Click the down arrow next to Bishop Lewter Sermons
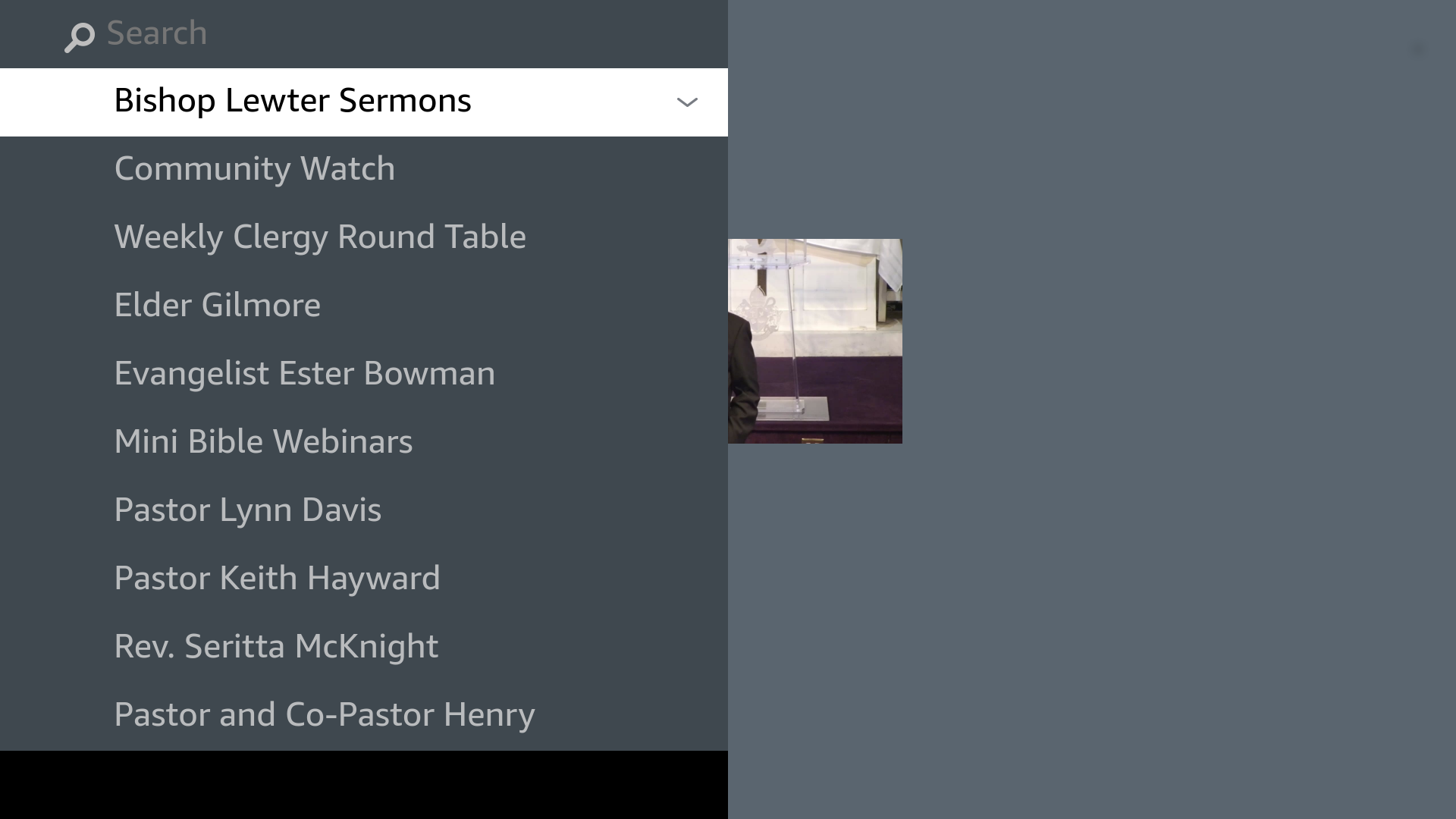Screen dimensions: 1456x819 pos(686,102)
